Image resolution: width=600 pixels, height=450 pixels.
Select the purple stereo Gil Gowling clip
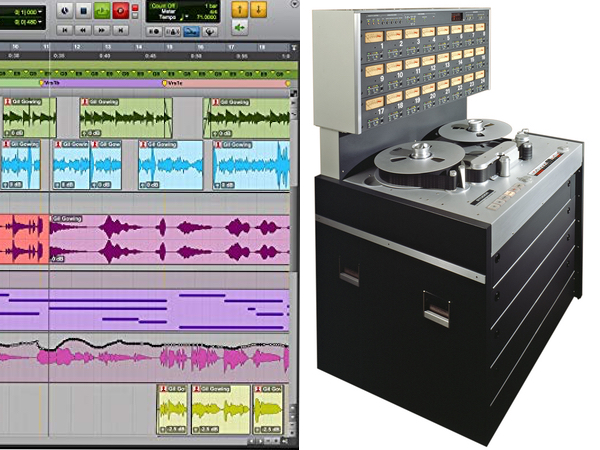point(170,239)
